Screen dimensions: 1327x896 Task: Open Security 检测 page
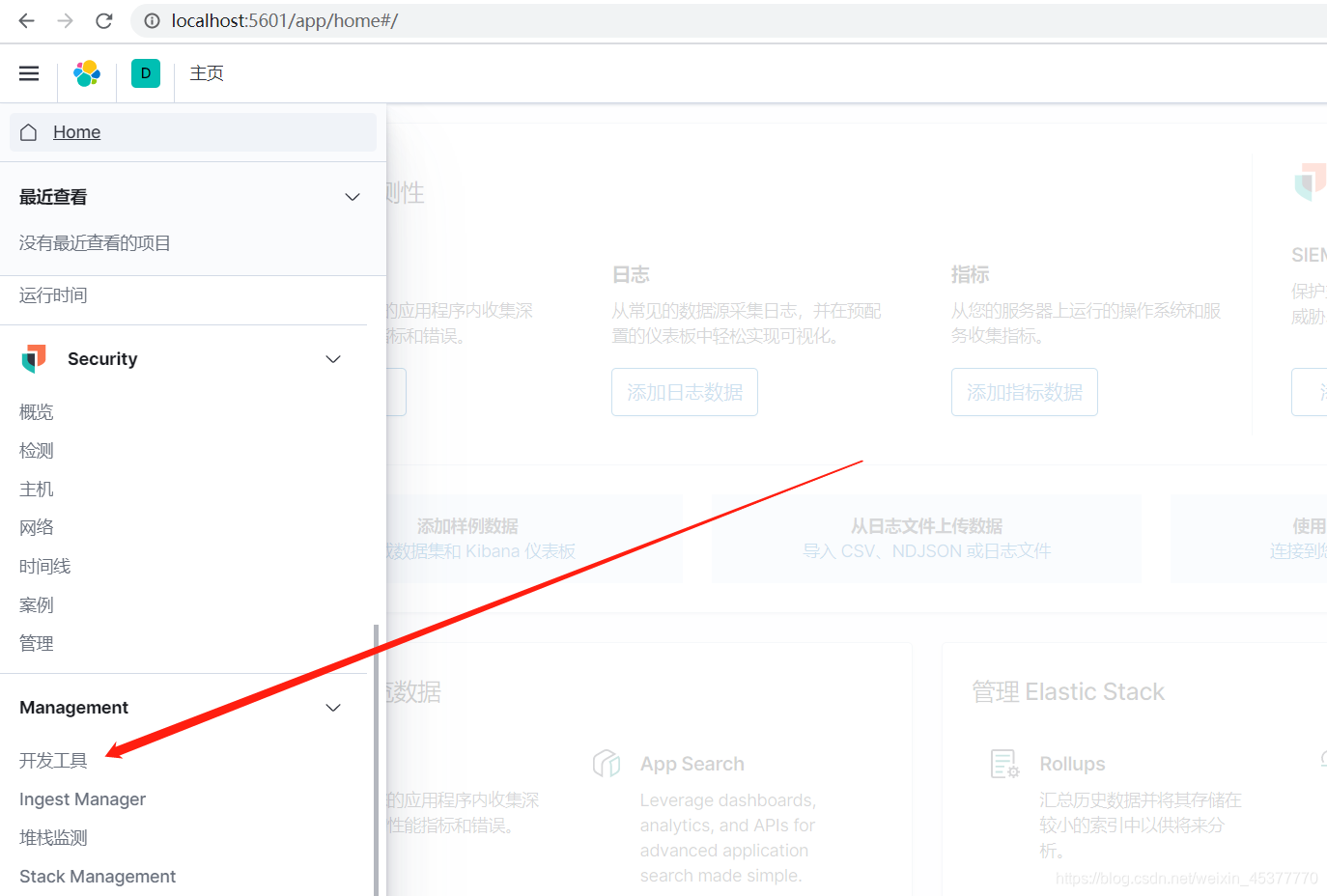click(x=37, y=451)
